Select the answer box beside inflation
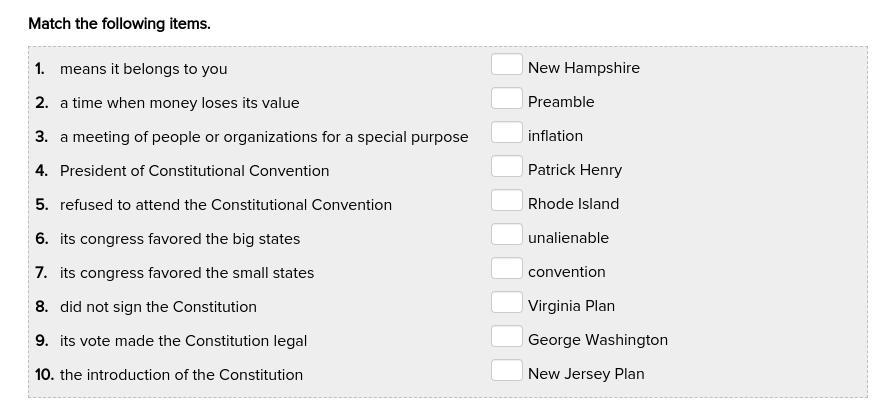 (x=506, y=133)
